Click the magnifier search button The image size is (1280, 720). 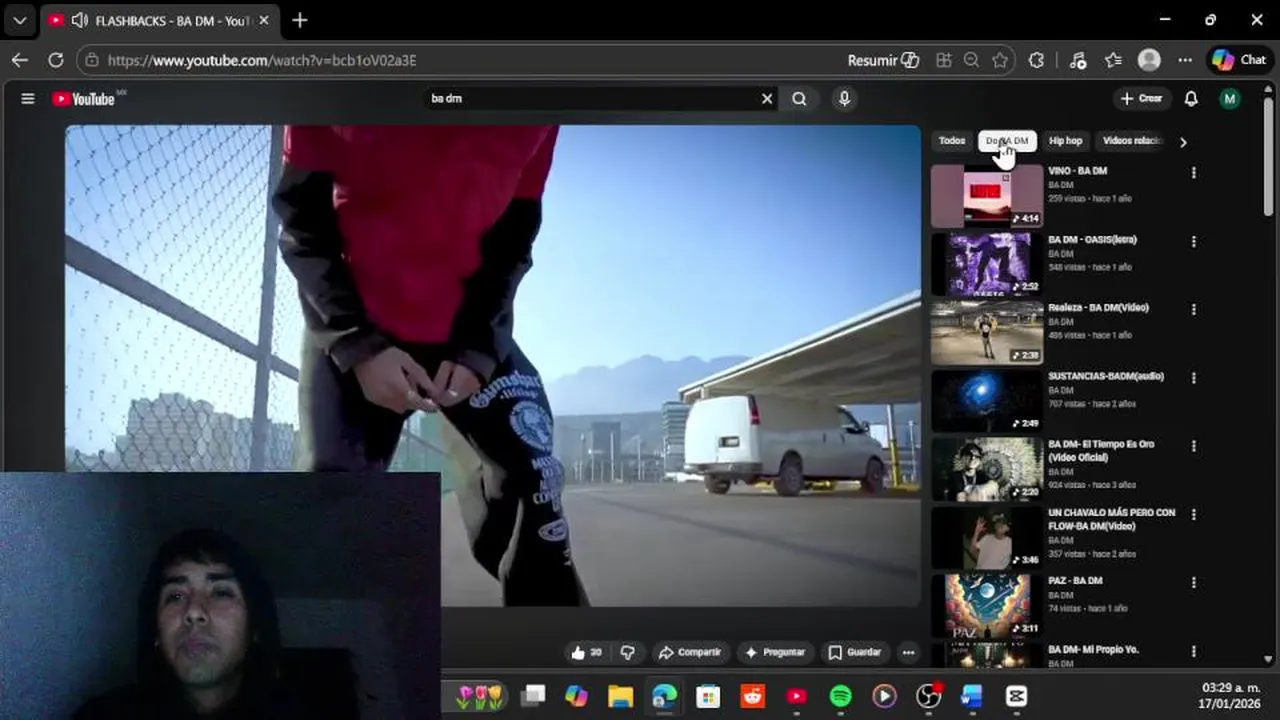click(799, 99)
